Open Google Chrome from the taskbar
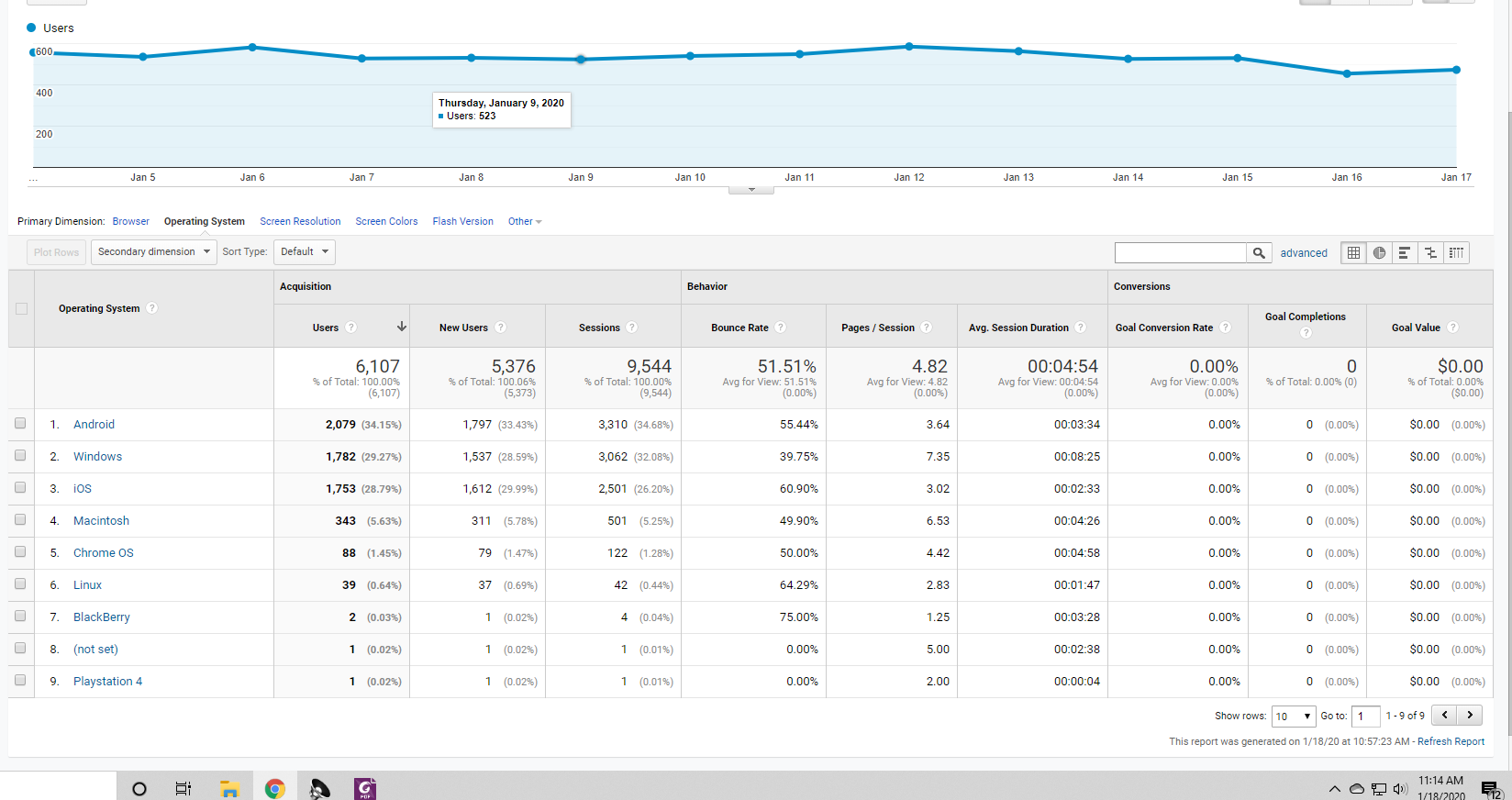Image resolution: width=1512 pixels, height=800 pixels. pyautogui.click(x=274, y=788)
